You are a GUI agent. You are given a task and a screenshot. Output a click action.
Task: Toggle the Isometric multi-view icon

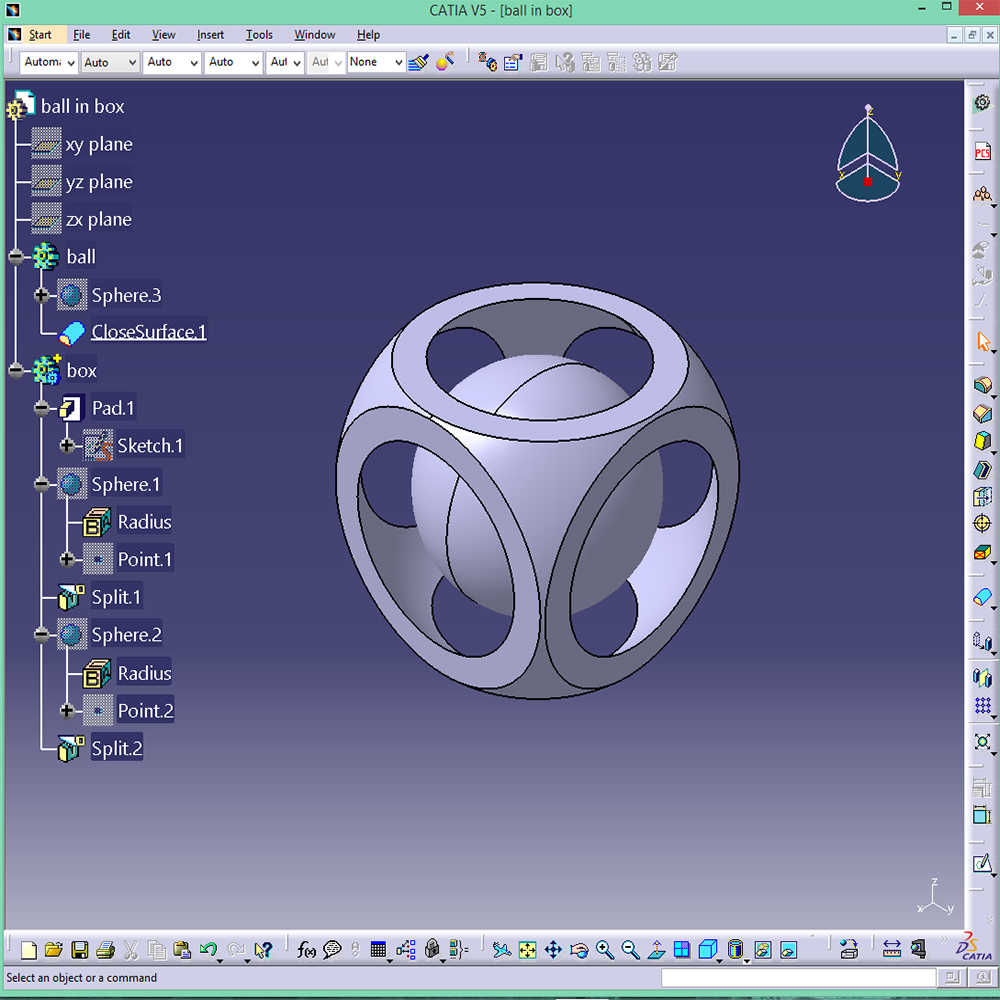point(681,950)
